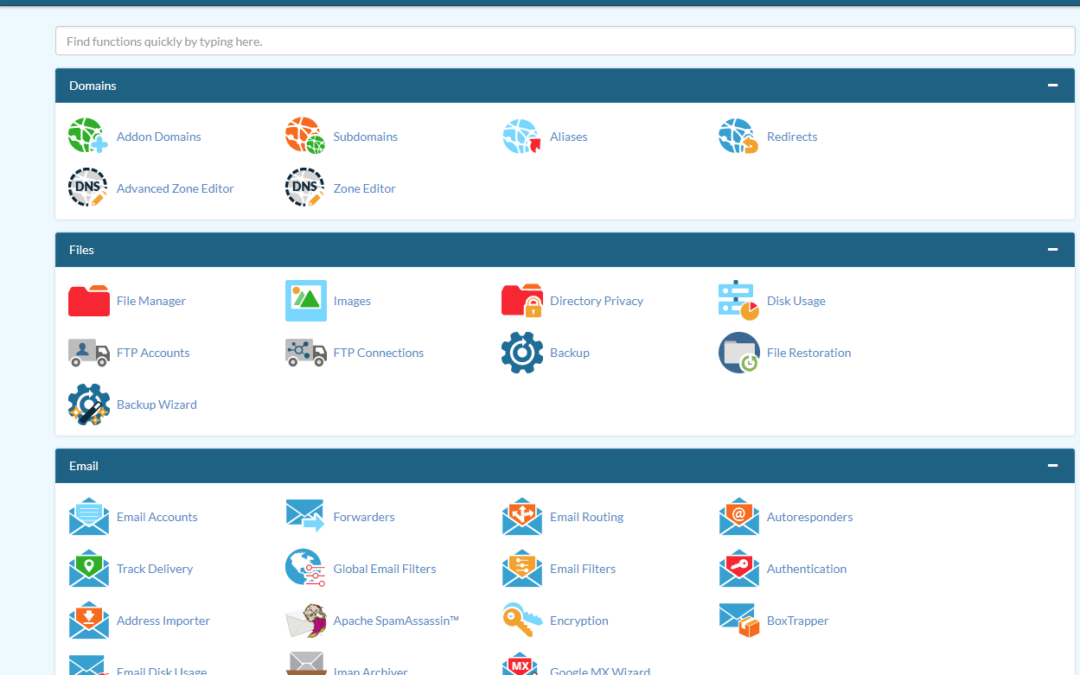Open the Backup Wizard icon
Screen dimensions: 1080x675
coord(88,404)
